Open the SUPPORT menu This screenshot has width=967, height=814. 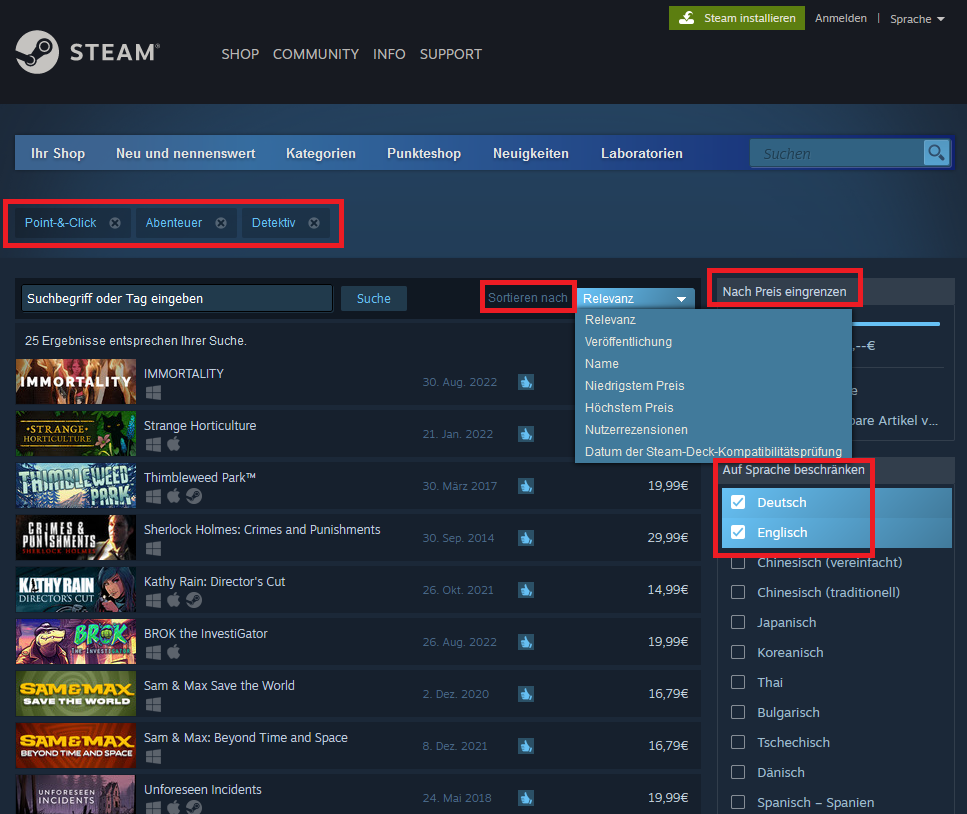point(451,54)
